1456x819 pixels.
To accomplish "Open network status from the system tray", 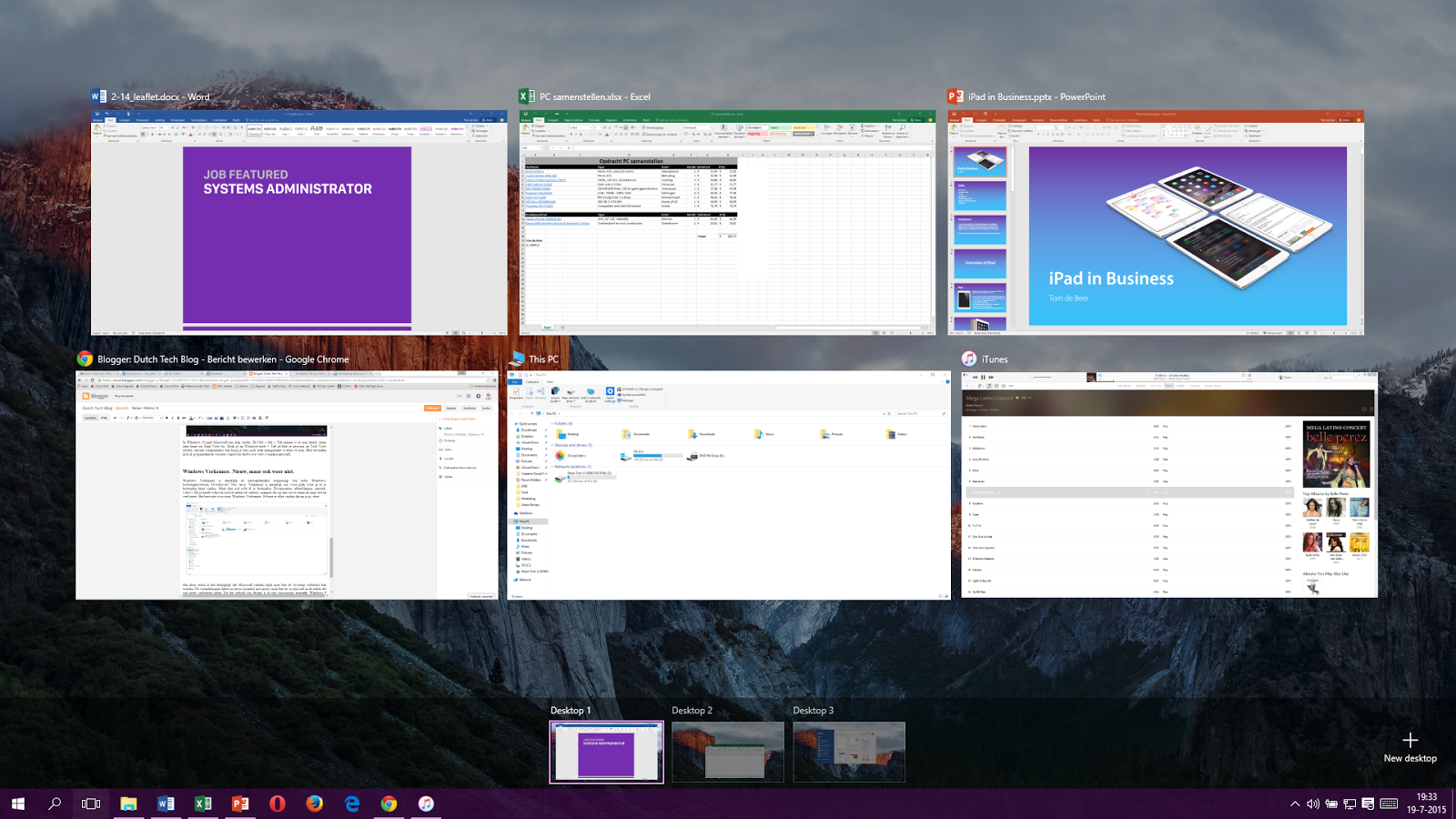I will [1350, 804].
